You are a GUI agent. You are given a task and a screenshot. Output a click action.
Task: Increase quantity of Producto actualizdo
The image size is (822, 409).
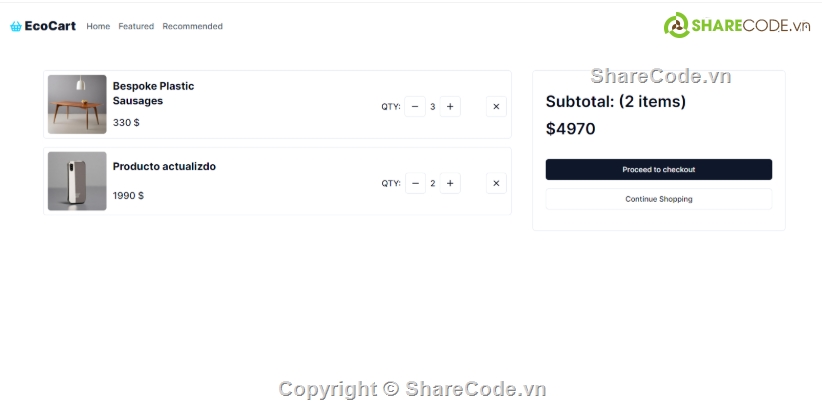(x=450, y=183)
